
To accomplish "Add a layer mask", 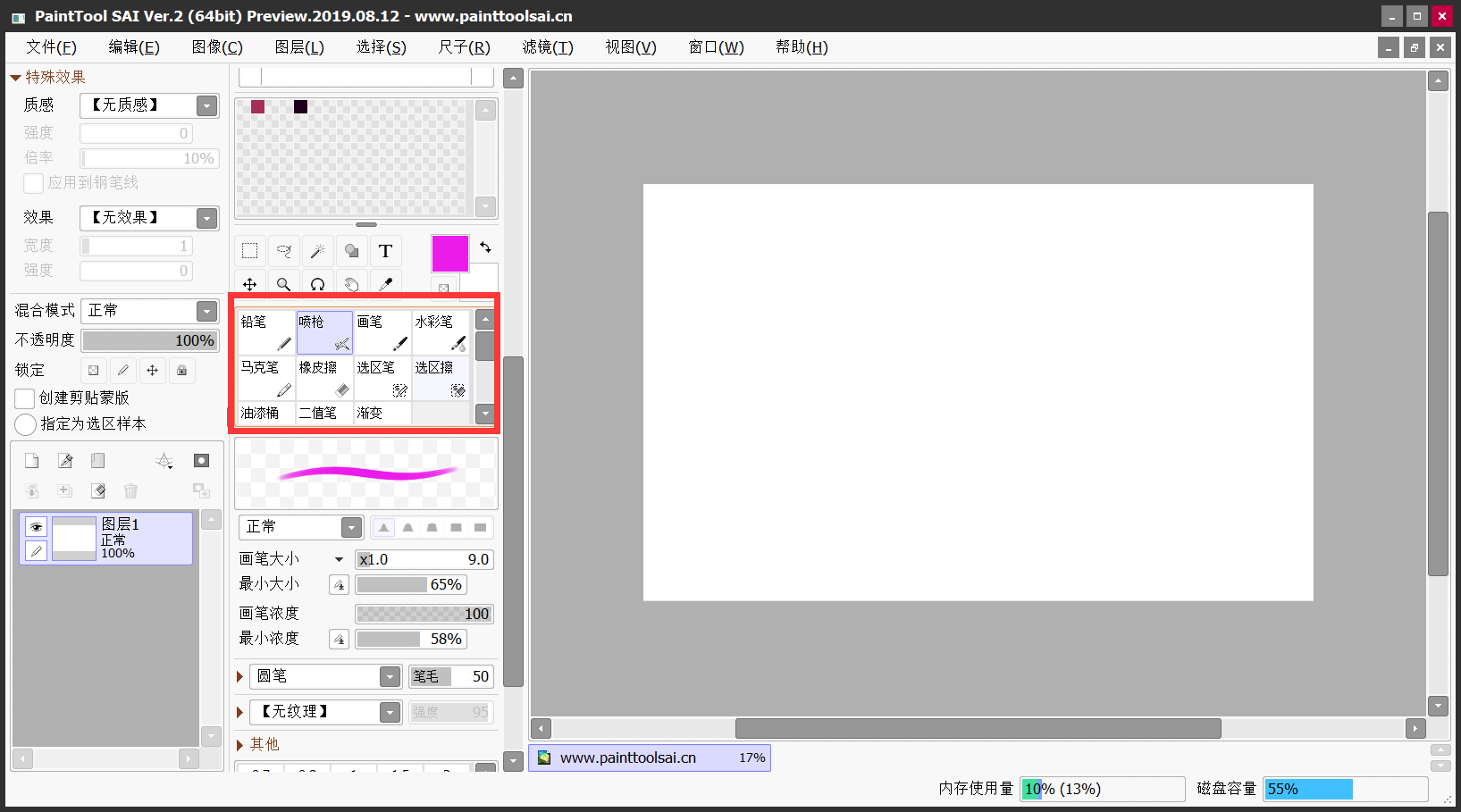I will [202, 461].
